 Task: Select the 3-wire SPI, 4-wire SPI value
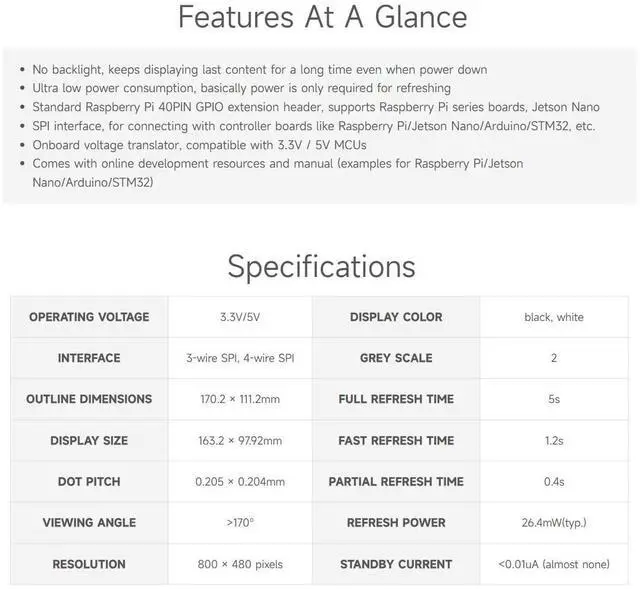tap(240, 358)
